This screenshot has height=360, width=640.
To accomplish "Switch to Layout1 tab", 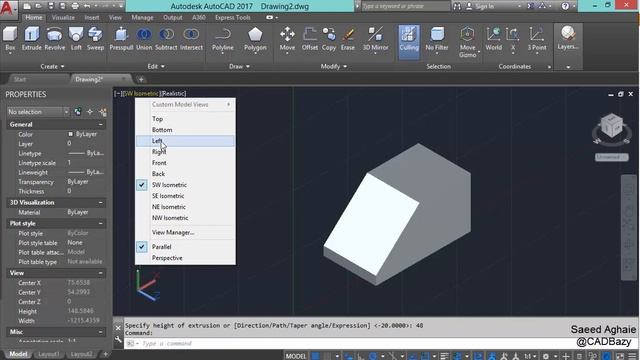I will pyautogui.click(x=49, y=354).
